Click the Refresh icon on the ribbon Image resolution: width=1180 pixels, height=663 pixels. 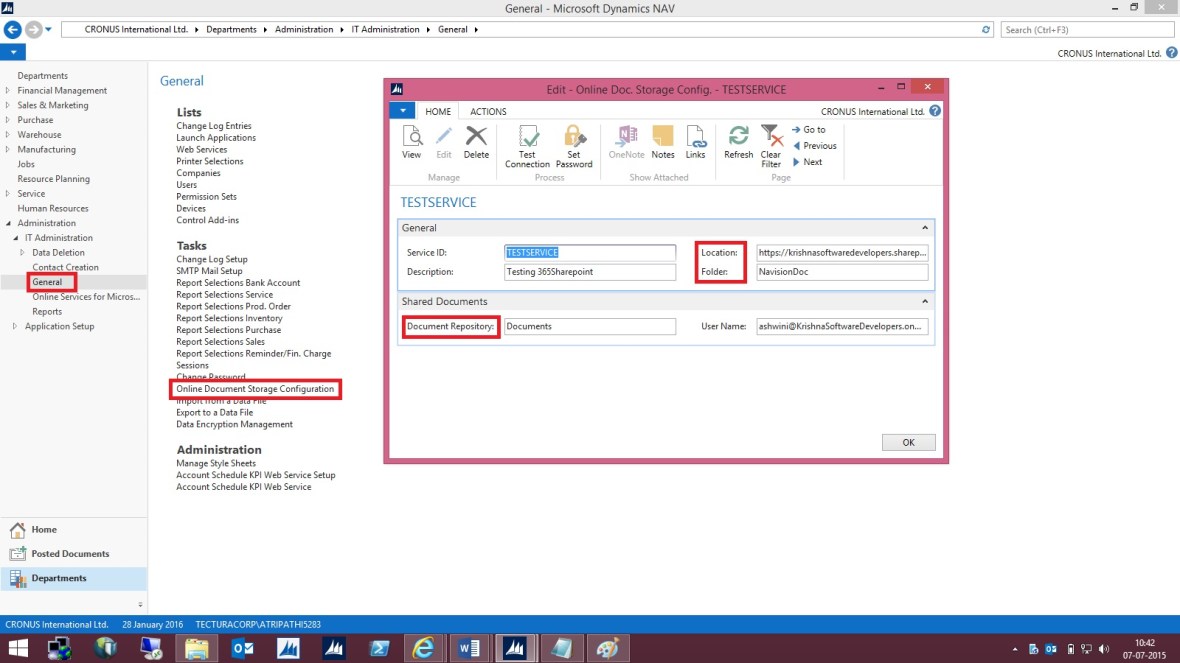(738, 146)
